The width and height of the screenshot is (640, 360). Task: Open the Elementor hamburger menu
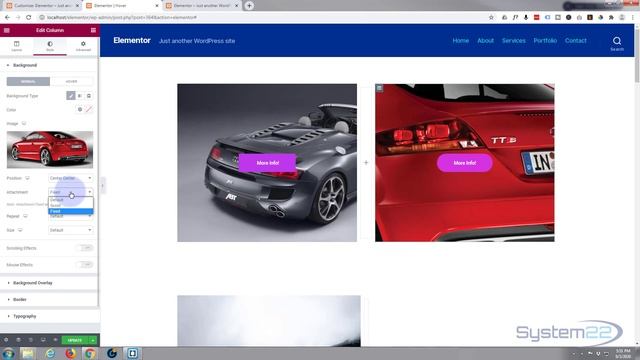point(7,30)
